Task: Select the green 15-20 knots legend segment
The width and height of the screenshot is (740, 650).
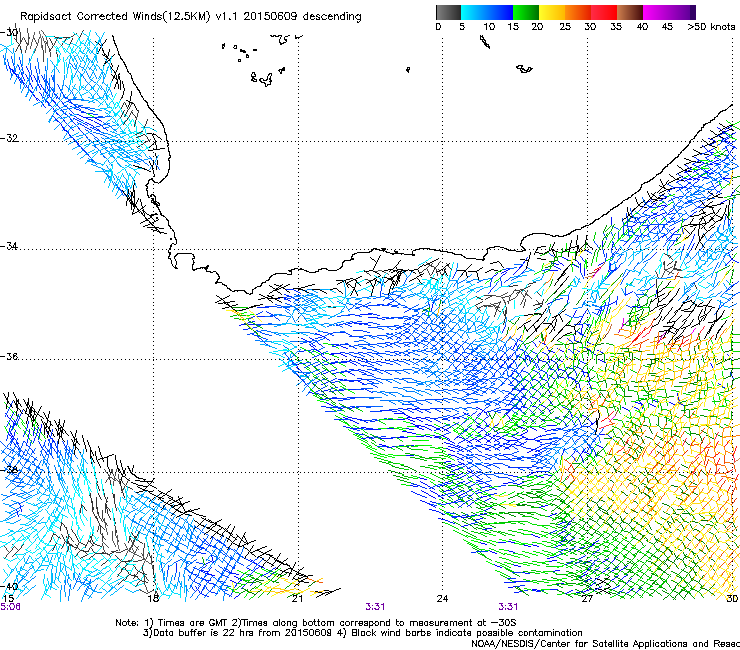Action: [526, 12]
